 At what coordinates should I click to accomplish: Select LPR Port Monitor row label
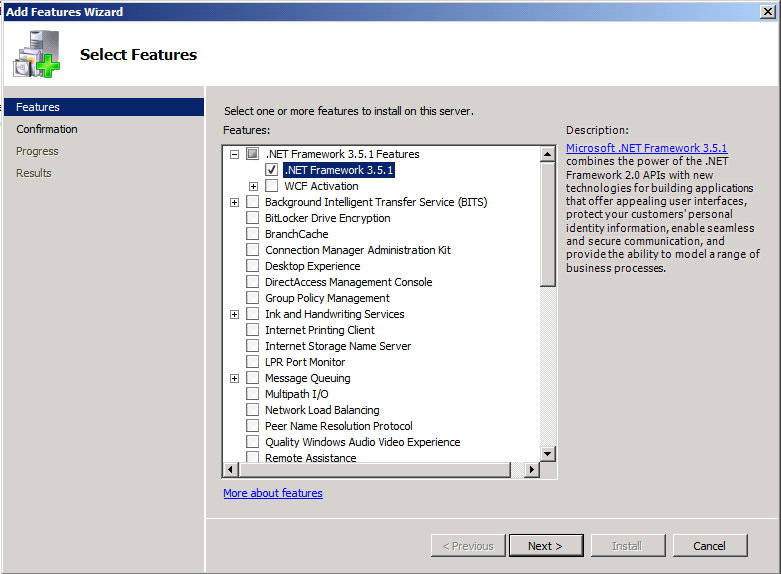[305, 362]
